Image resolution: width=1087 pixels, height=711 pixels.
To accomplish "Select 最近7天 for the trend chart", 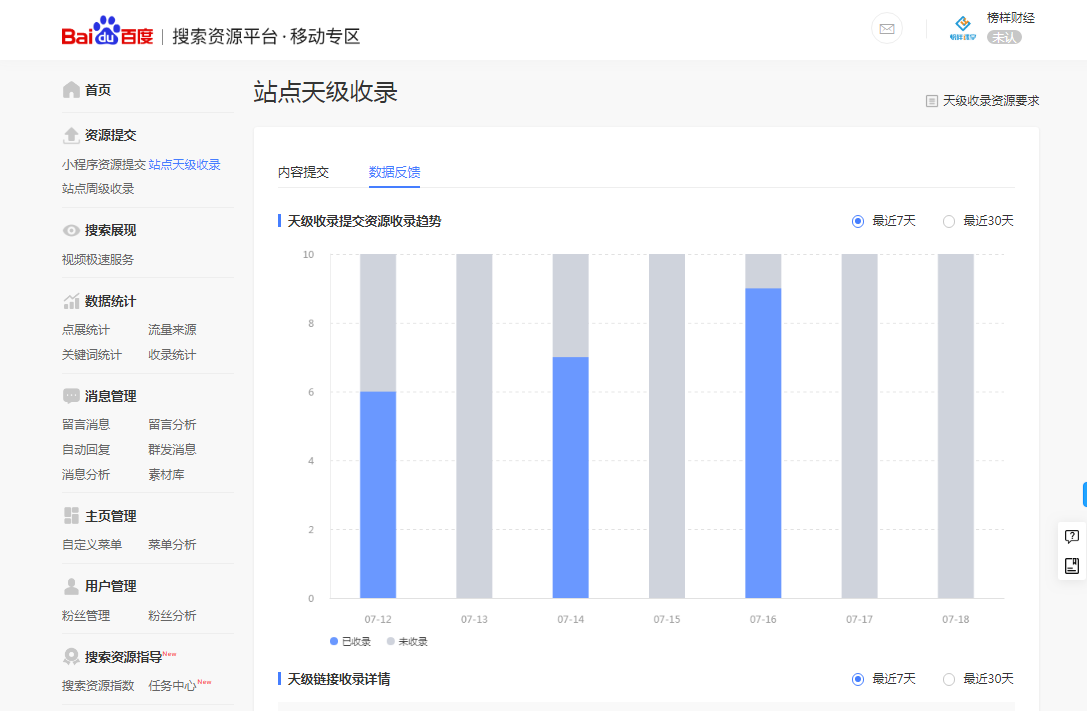I will coord(858,221).
